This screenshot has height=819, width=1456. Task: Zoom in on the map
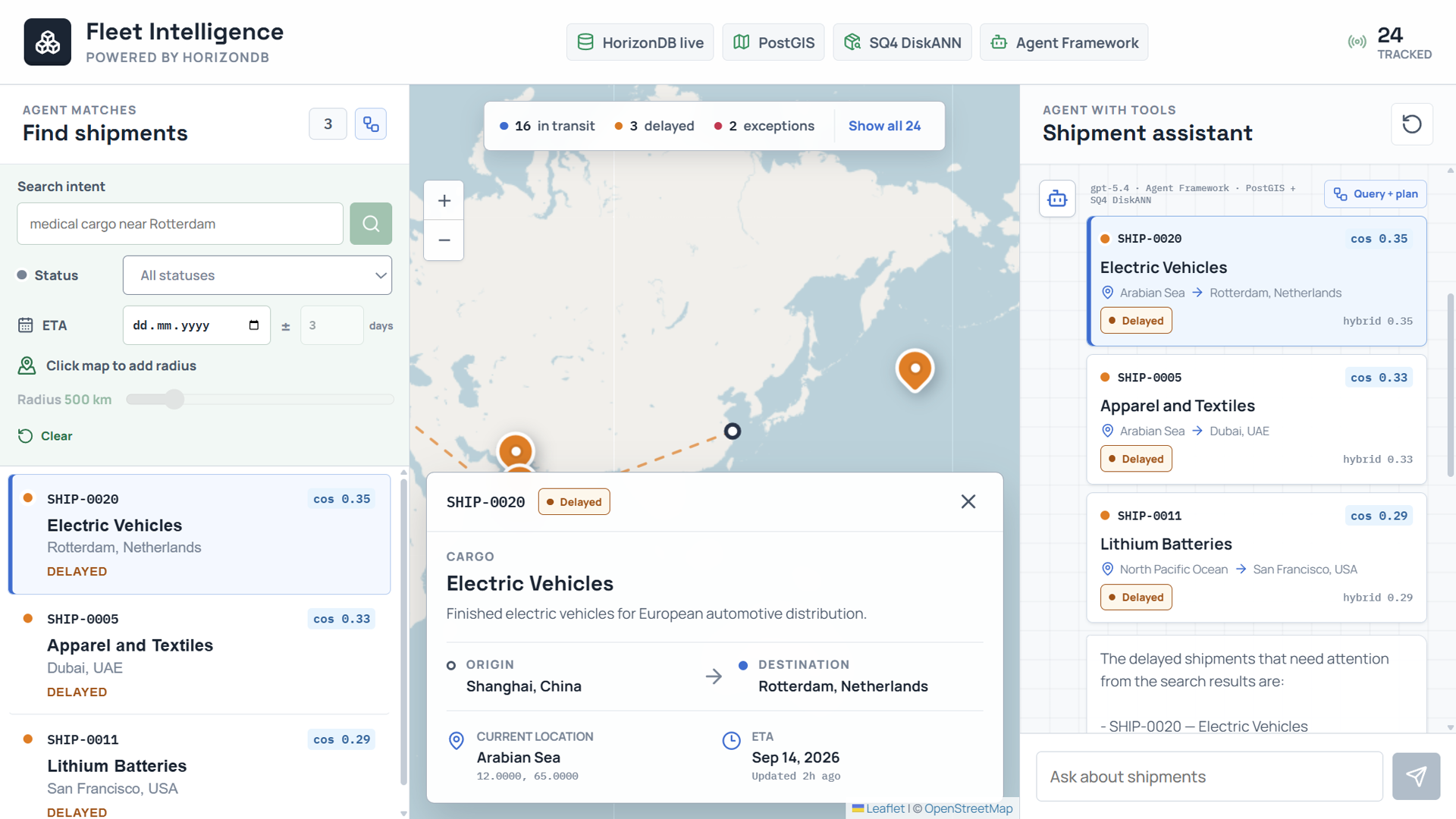pos(444,201)
